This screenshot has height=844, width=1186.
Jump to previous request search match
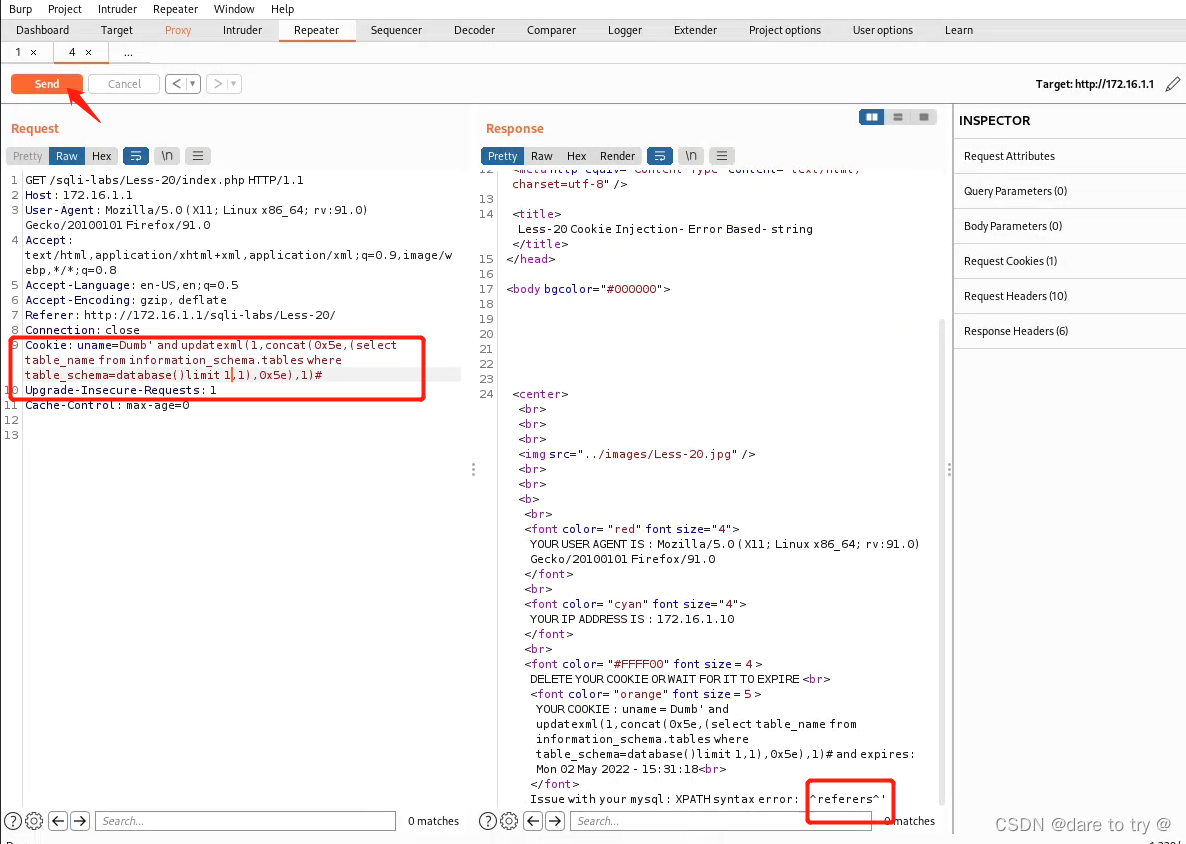(58, 821)
